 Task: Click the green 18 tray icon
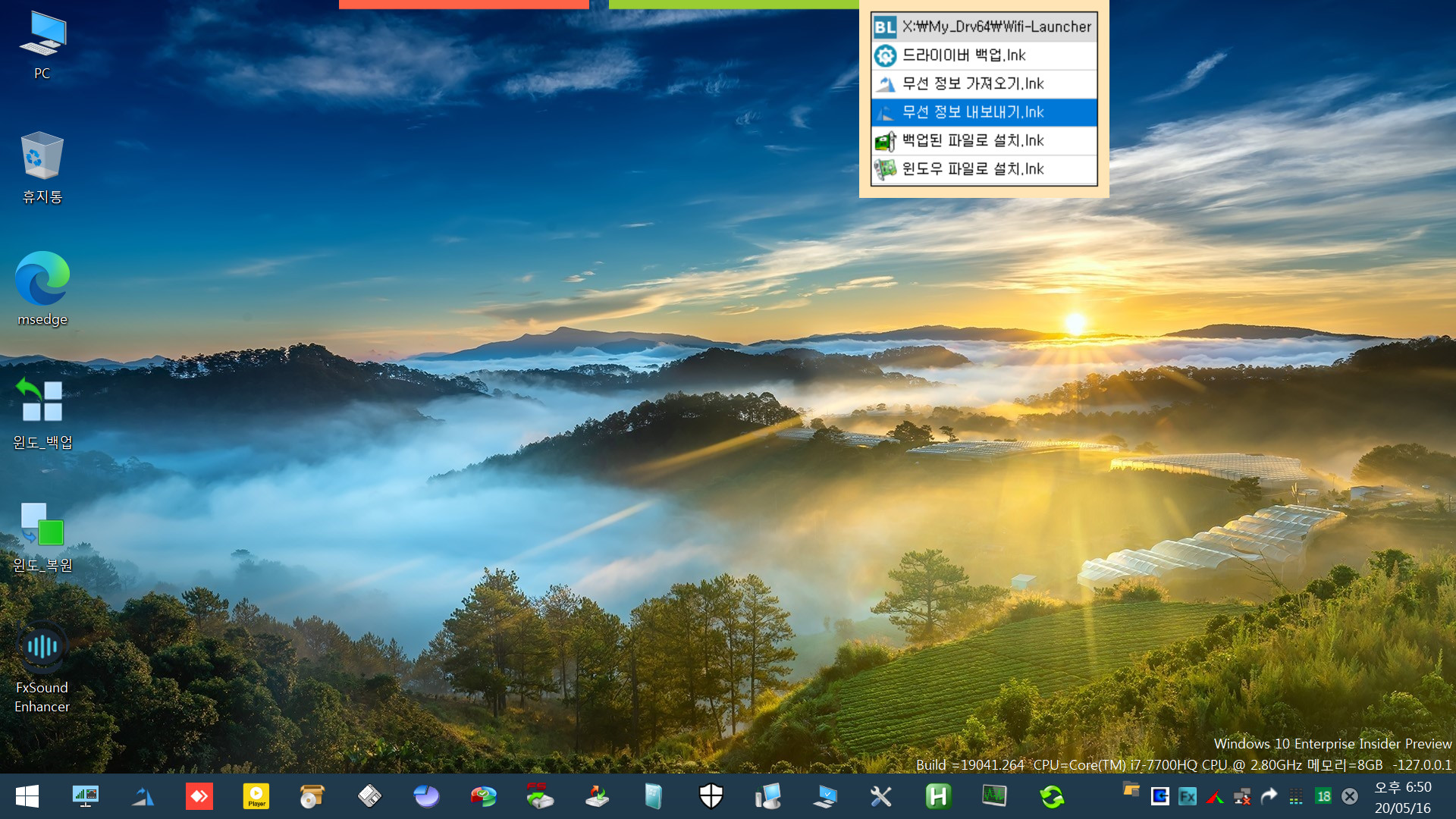pyautogui.click(x=1323, y=796)
